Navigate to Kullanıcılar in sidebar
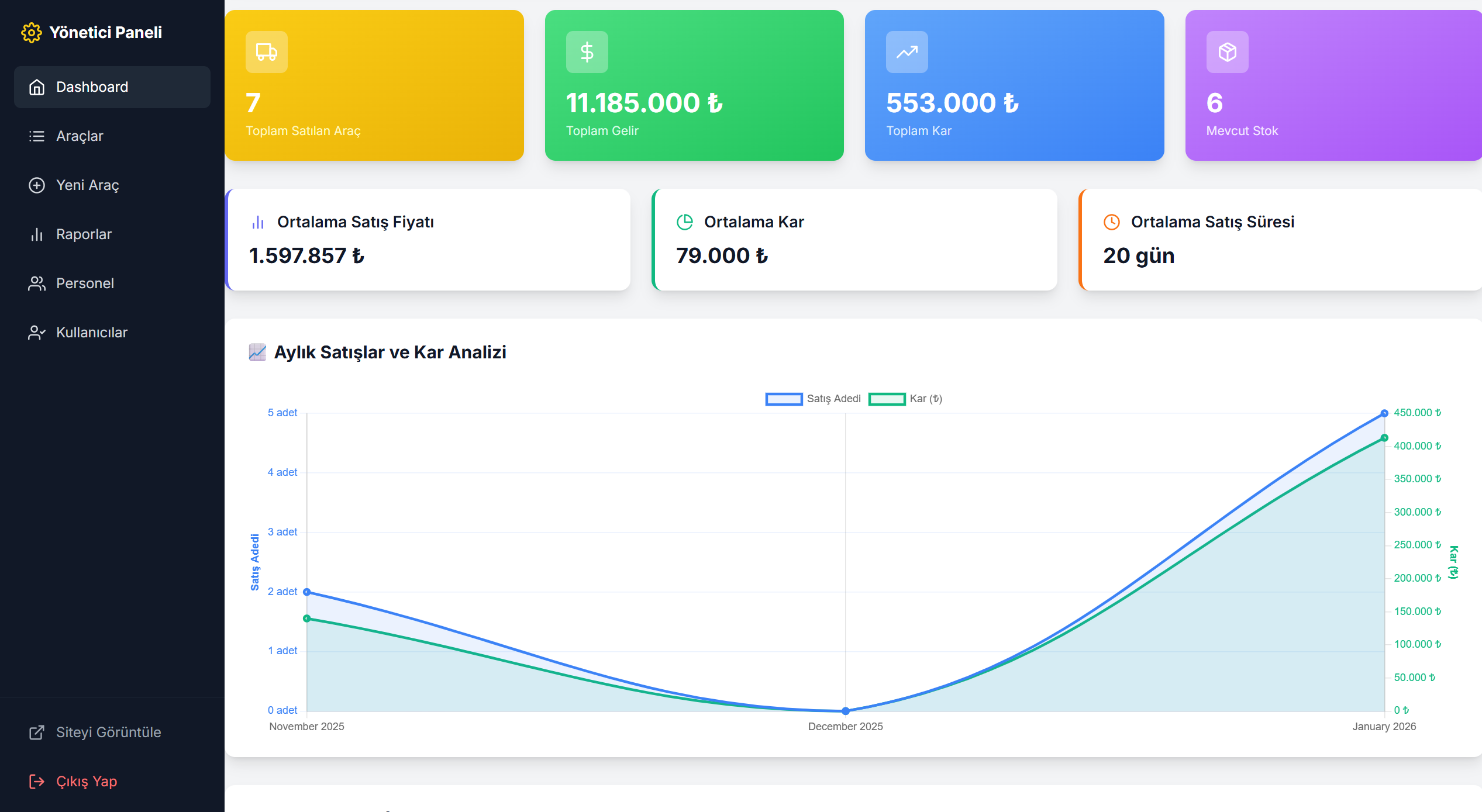Screen dimensions: 1482x812 pyautogui.click(x=91, y=333)
